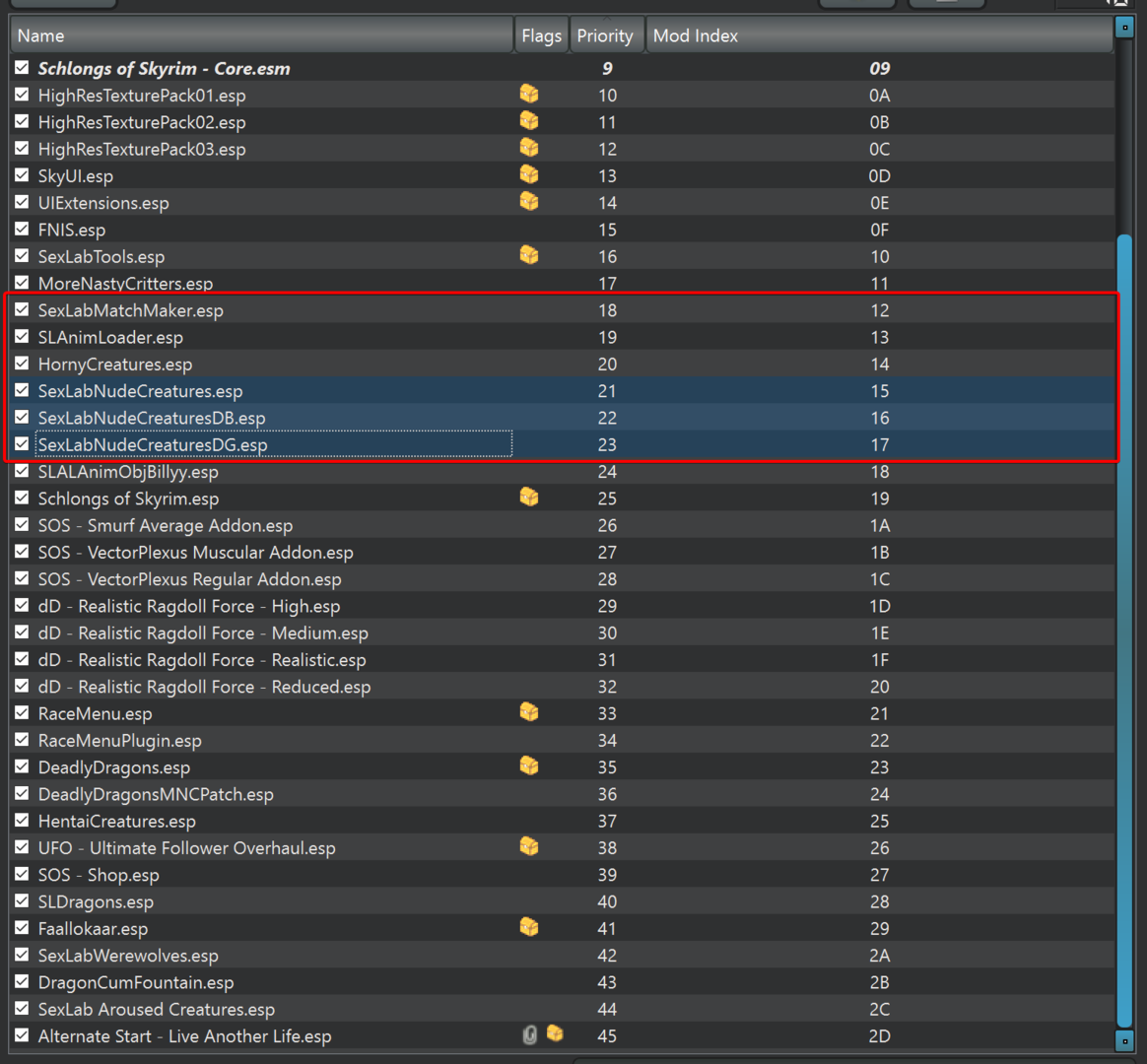Screen dimensions: 1147x1064
Task: Click mod index 0D of SkyUI.esp
Action: 879,176
